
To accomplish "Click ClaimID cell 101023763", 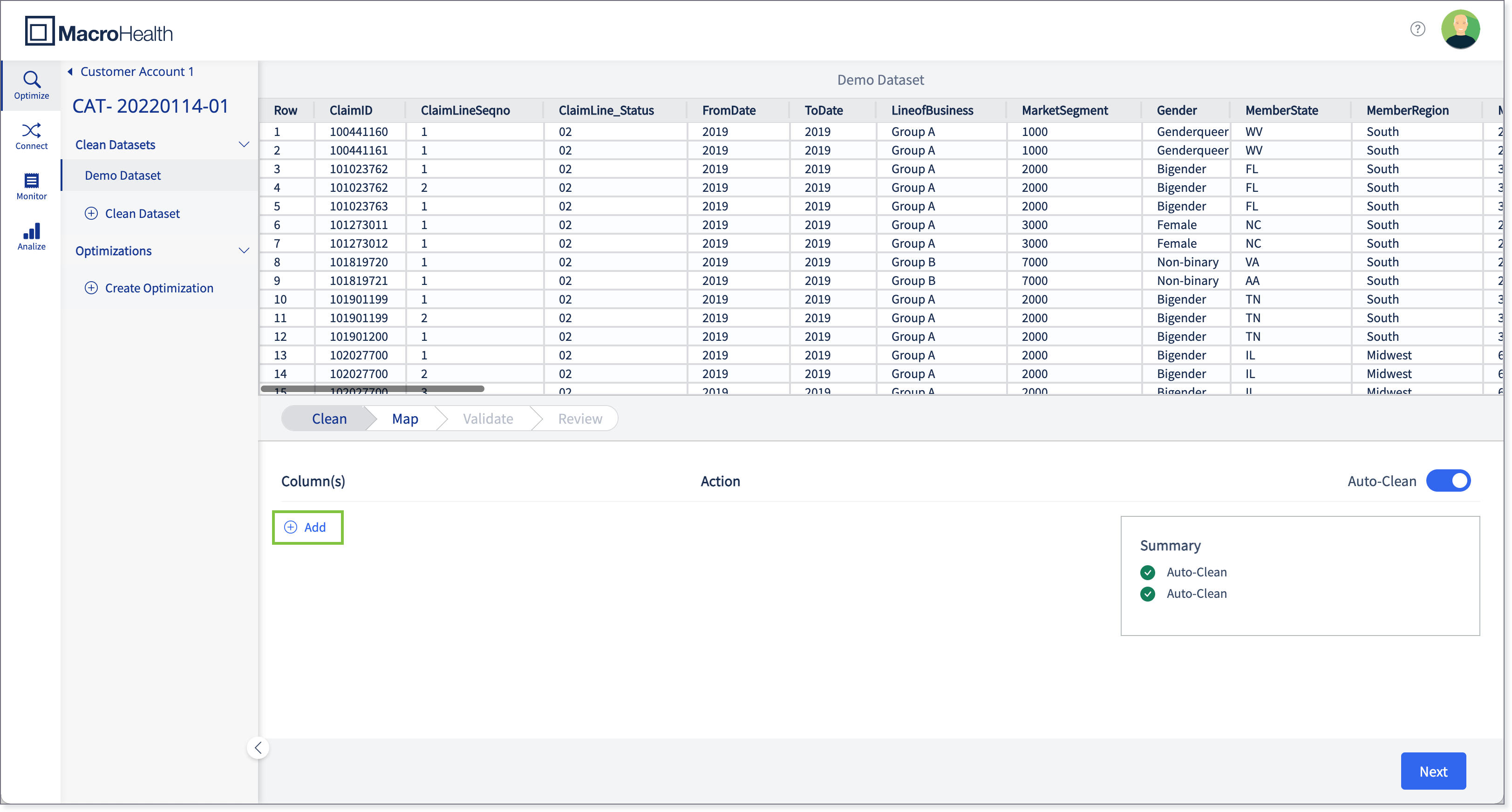I will [x=359, y=206].
